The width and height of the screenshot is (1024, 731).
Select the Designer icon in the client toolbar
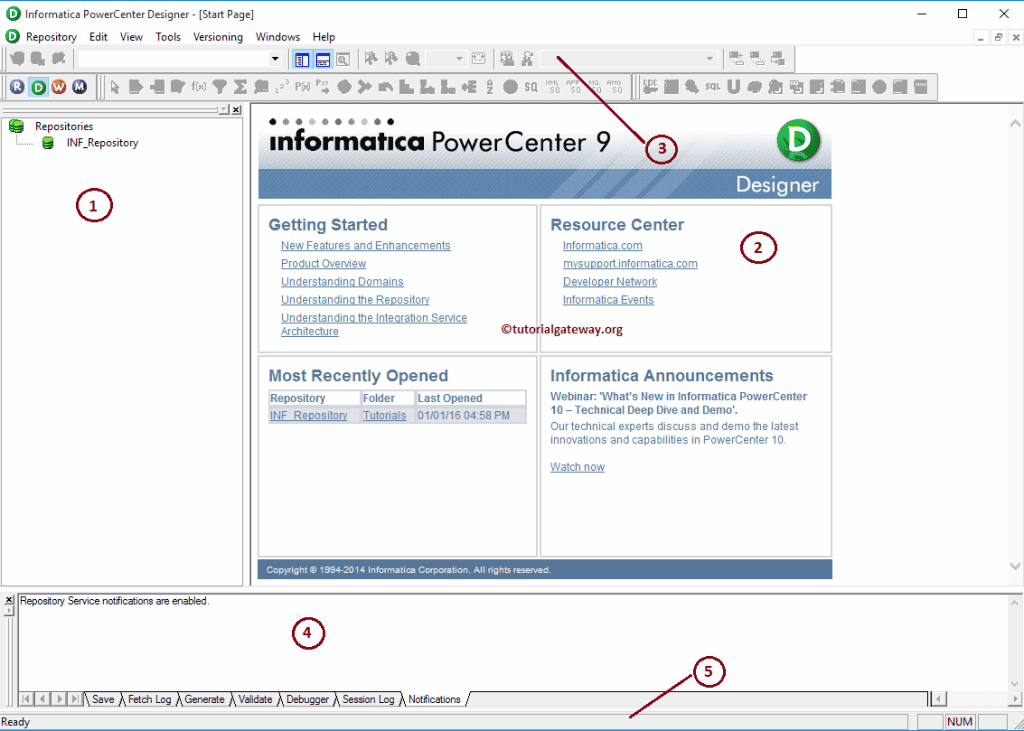(39, 87)
